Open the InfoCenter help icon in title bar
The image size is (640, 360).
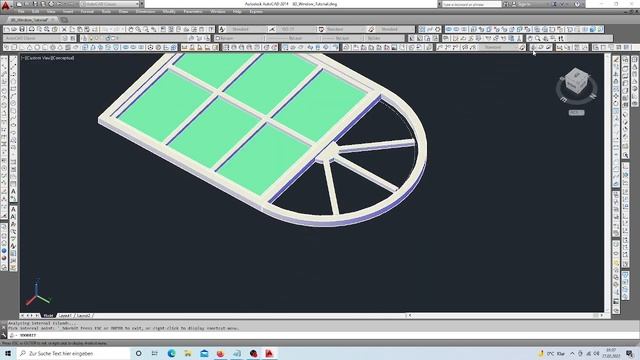coord(577,4)
